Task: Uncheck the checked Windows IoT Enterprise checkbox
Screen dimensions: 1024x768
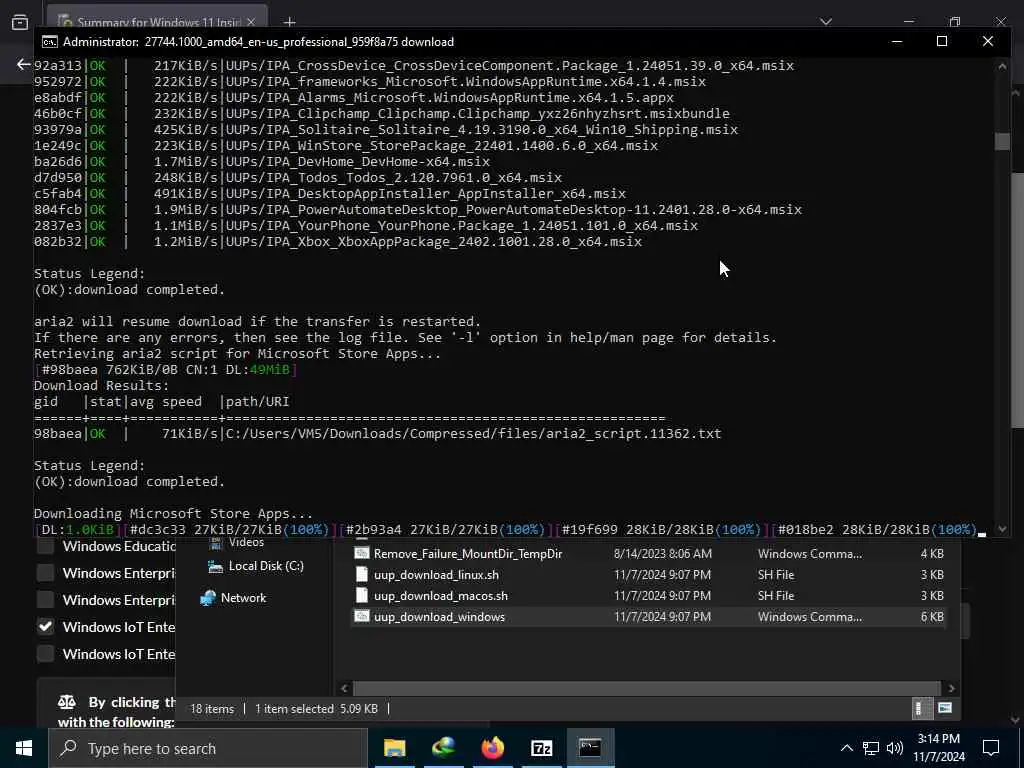Action: tap(45, 626)
